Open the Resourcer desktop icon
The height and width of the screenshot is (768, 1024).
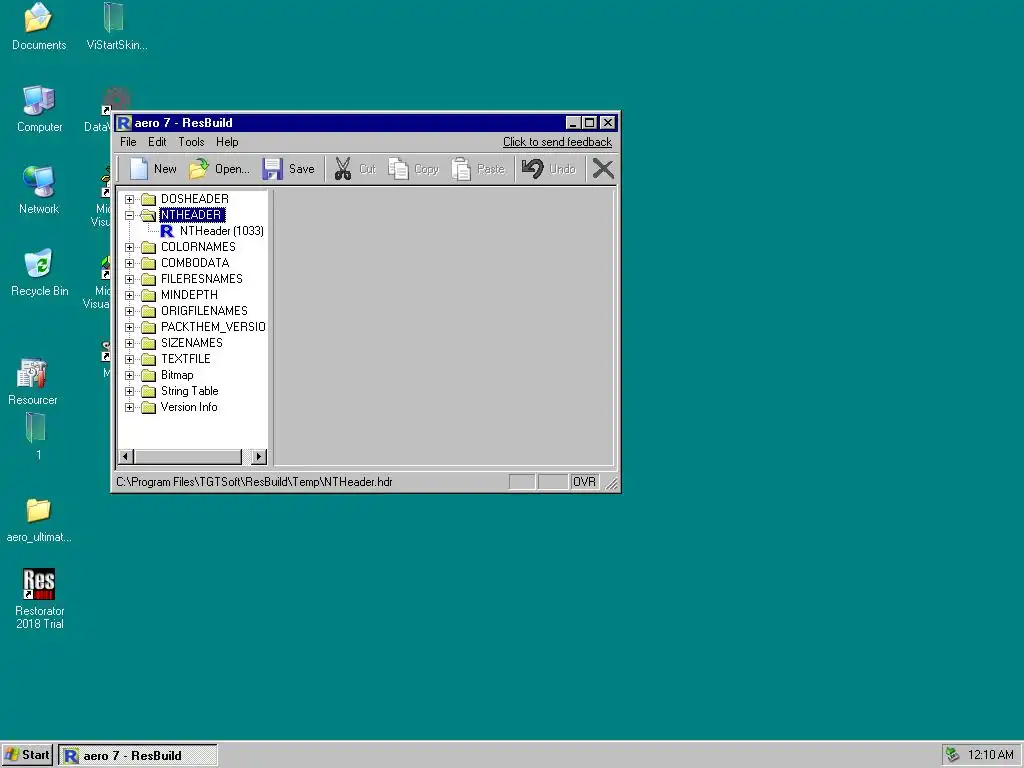33,382
